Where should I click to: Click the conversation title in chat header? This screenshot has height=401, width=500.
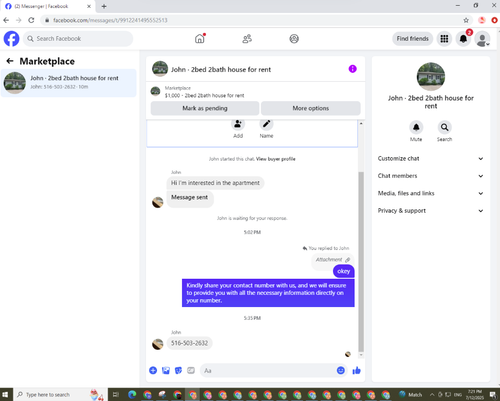click(221, 70)
